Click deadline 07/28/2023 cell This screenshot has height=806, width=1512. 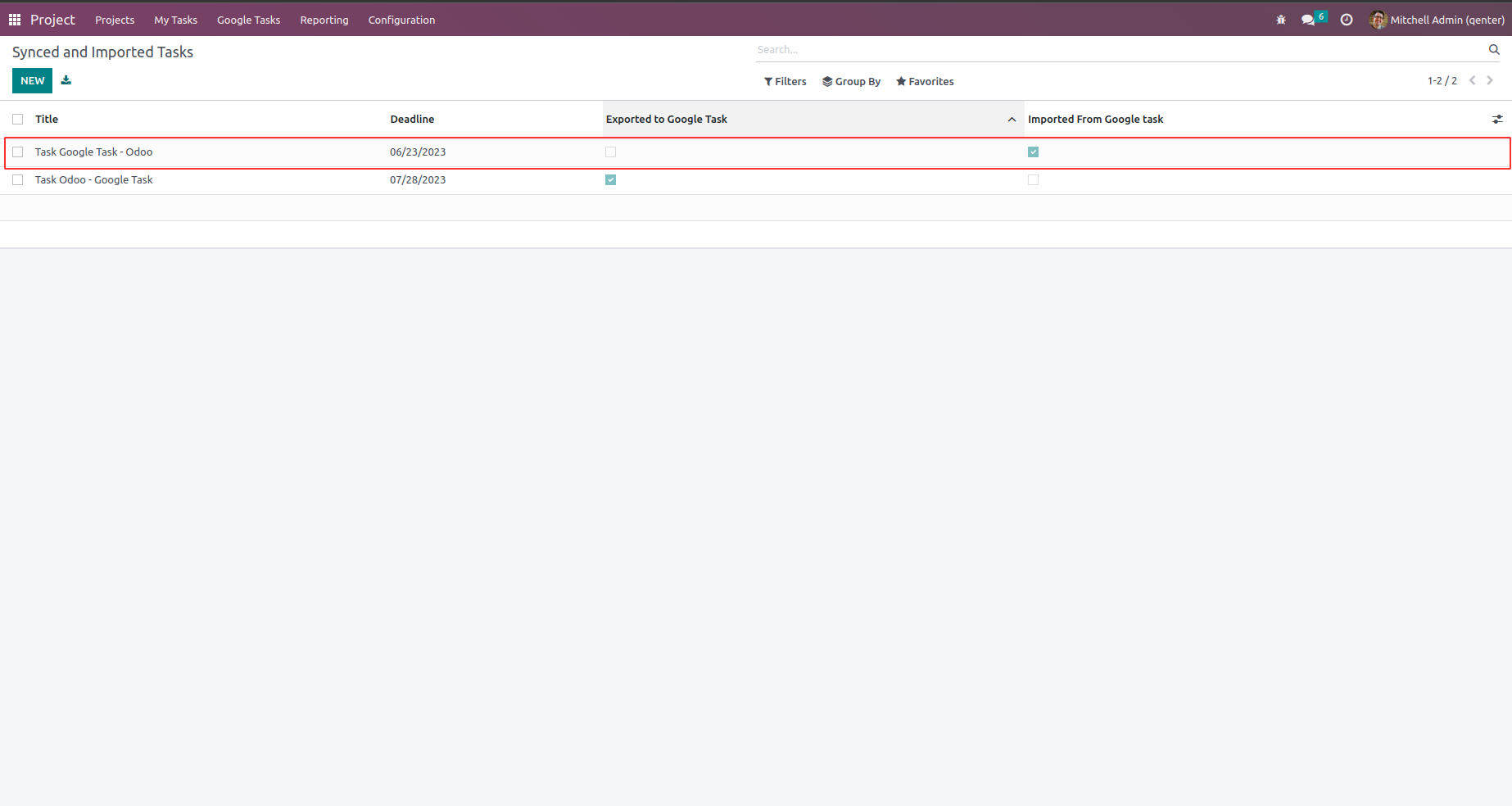click(x=418, y=180)
